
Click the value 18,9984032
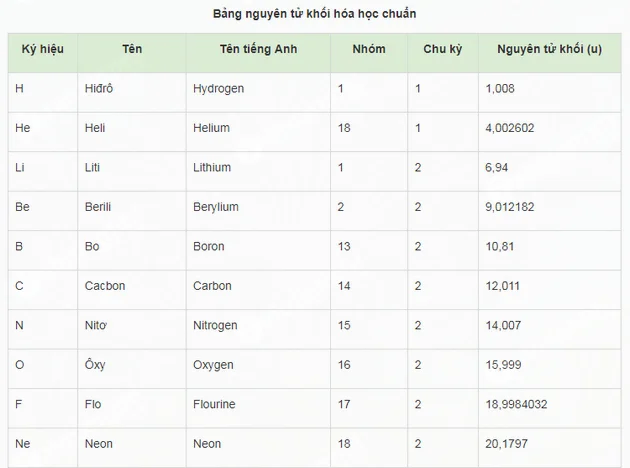click(516, 404)
